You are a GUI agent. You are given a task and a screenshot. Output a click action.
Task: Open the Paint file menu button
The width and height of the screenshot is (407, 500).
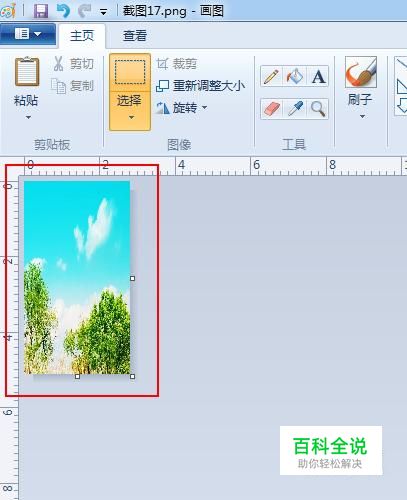tap(28, 34)
